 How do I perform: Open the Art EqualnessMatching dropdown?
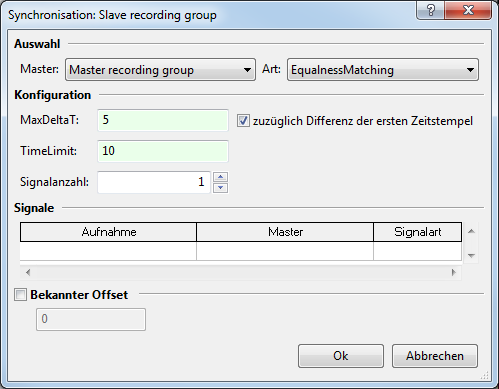[383, 70]
